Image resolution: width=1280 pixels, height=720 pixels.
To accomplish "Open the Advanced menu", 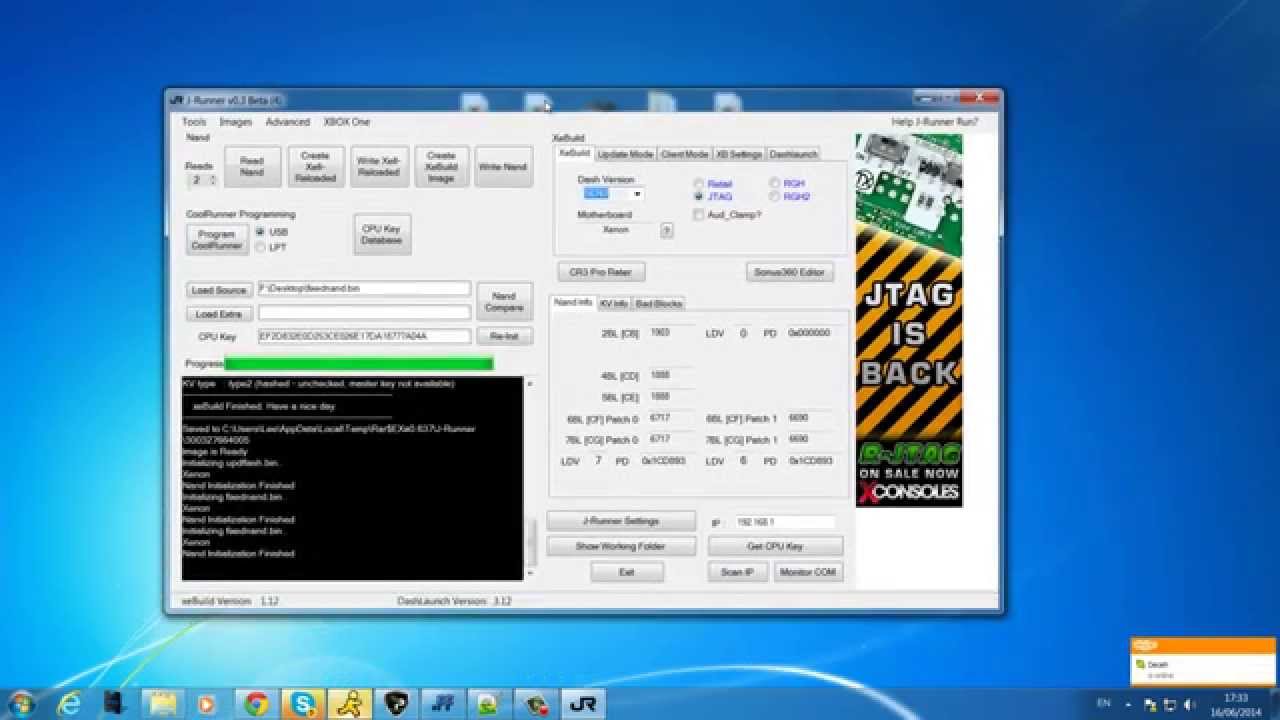I will tap(288, 122).
